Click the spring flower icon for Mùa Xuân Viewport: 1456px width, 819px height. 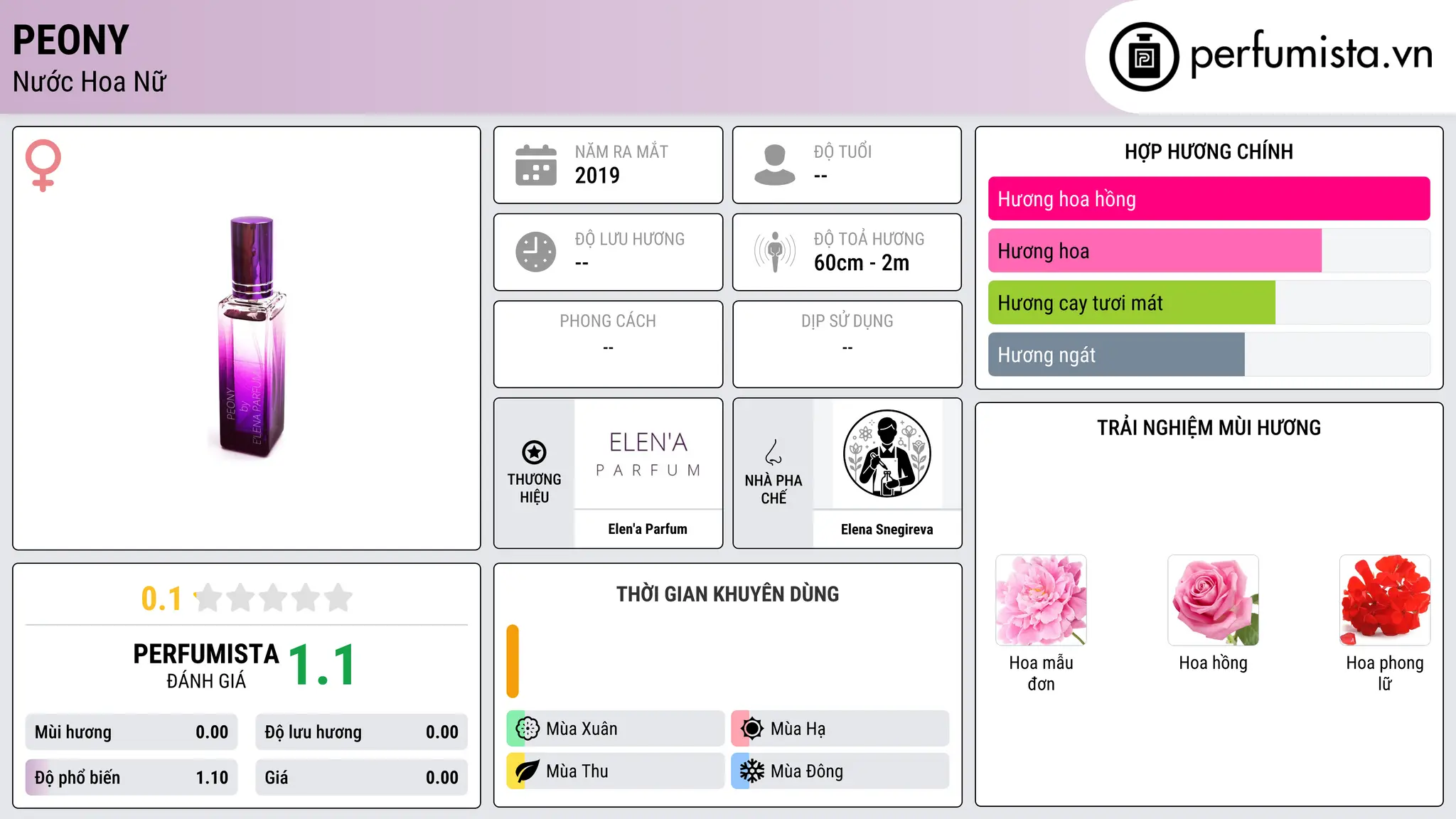pyautogui.click(x=528, y=729)
